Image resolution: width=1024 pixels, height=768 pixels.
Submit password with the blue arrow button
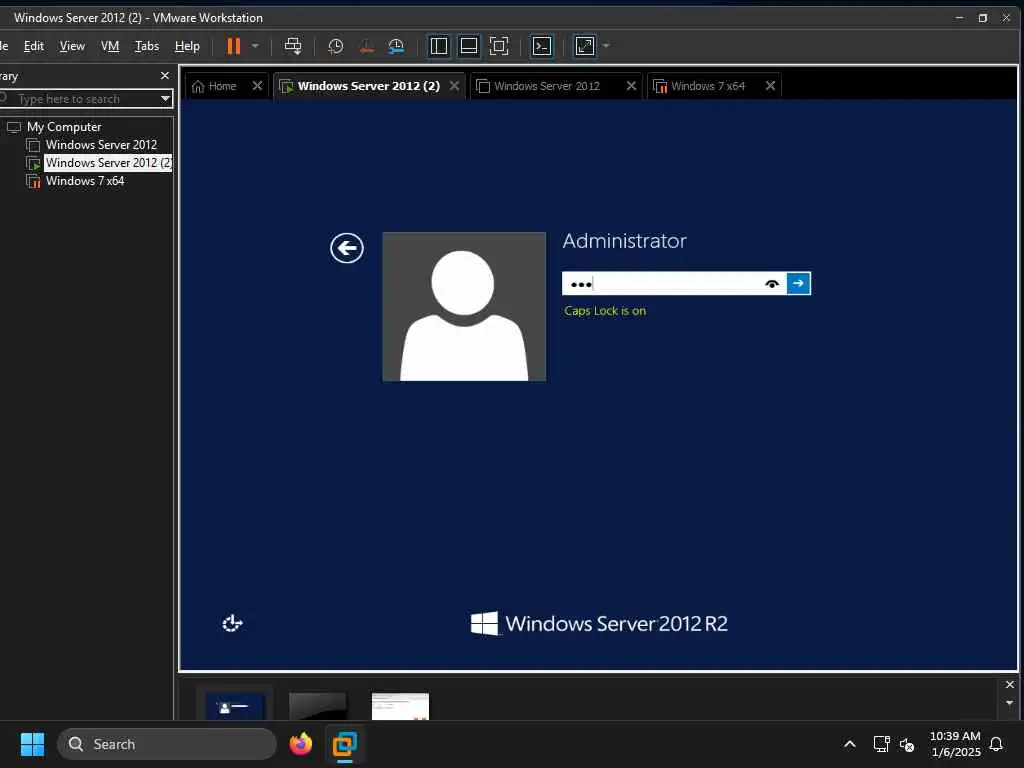tap(798, 283)
